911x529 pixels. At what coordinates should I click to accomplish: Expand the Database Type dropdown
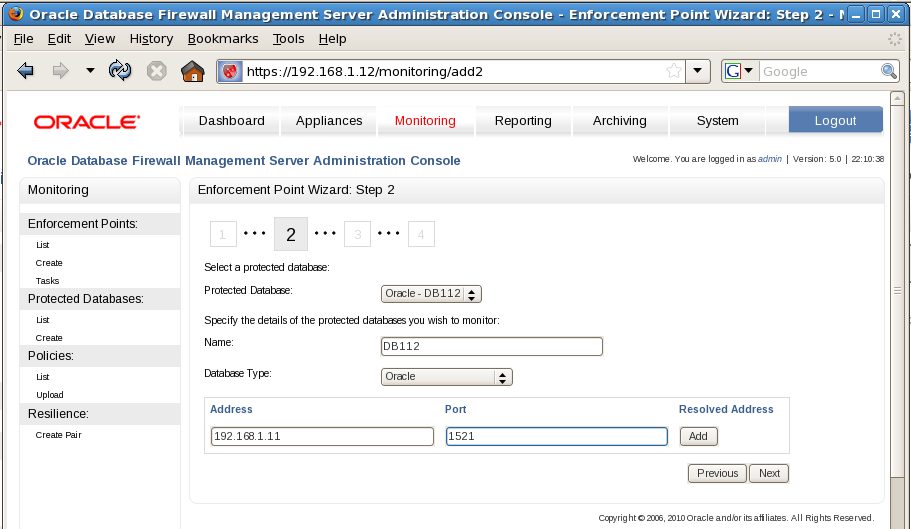coord(447,377)
